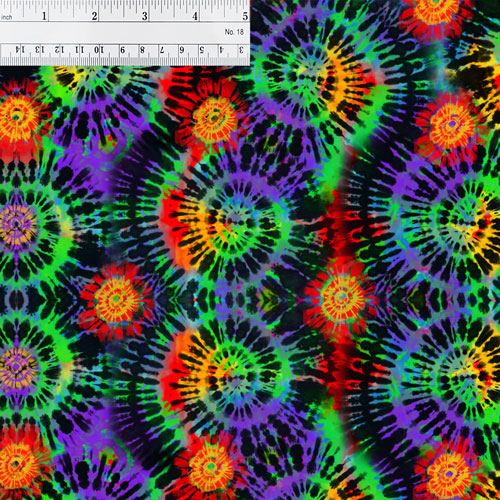Click the 4 inch mark on ruler
The image size is (500, 500).
tap(195, 16)
